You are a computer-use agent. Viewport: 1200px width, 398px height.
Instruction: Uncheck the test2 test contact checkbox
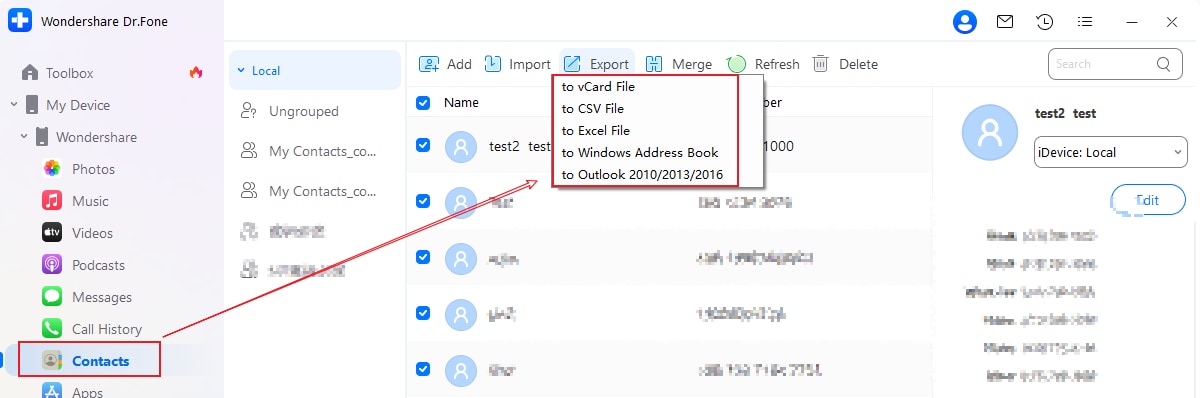click(x=423, y=145)
